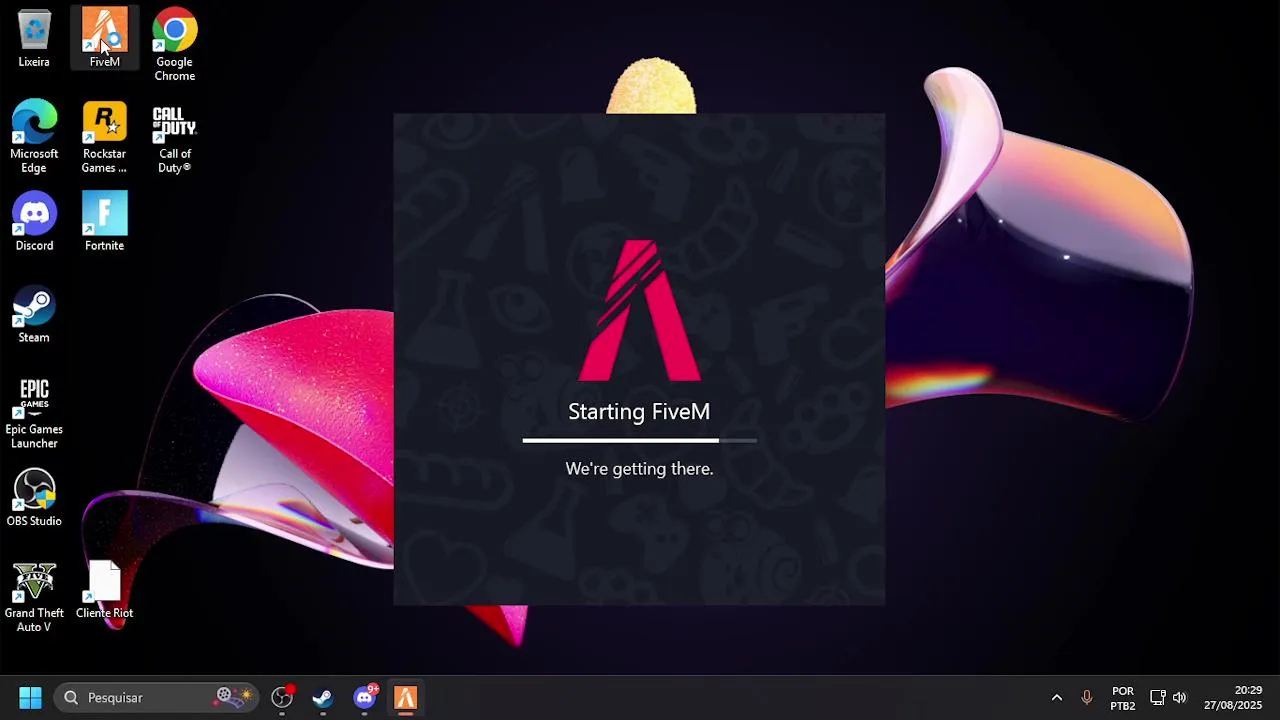Select the Cliente Riot desktop shortcut
The height and width of the screenshot is (720, 1280).
click(x=104, y=590)
